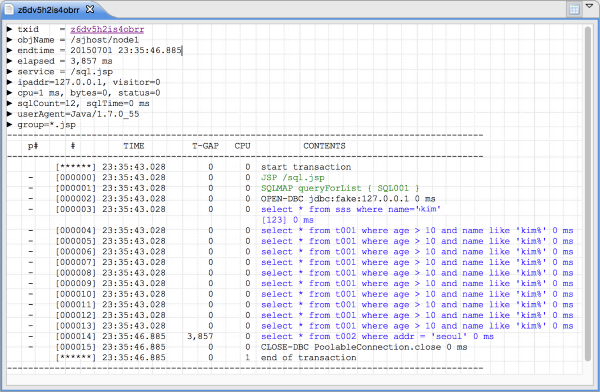
Task: Click the ipaddr=127.0.0.1, visitor=0 line
Action: click(x=89, y=82)
